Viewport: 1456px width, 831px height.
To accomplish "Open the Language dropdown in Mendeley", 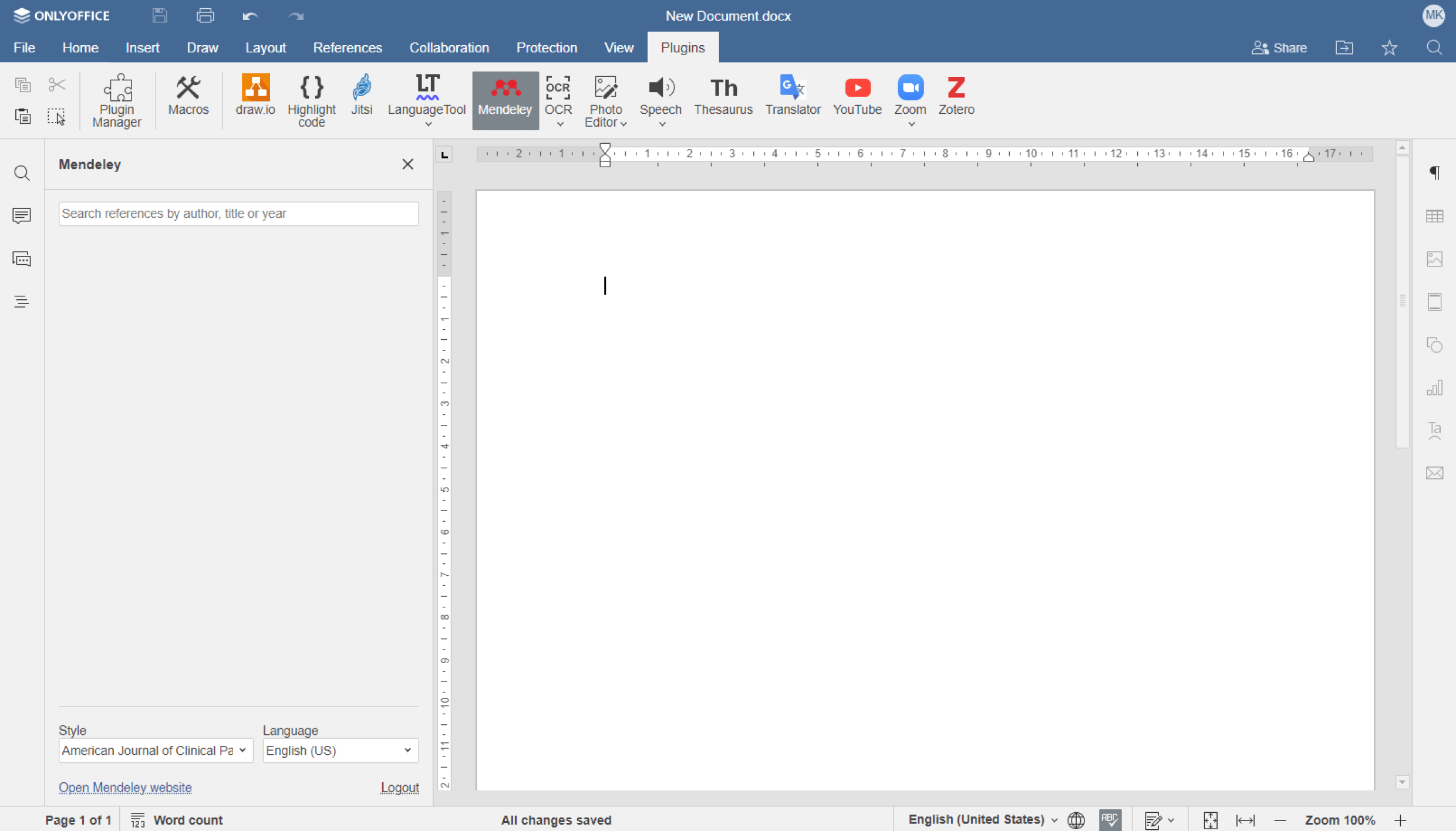I will [340, 751].
